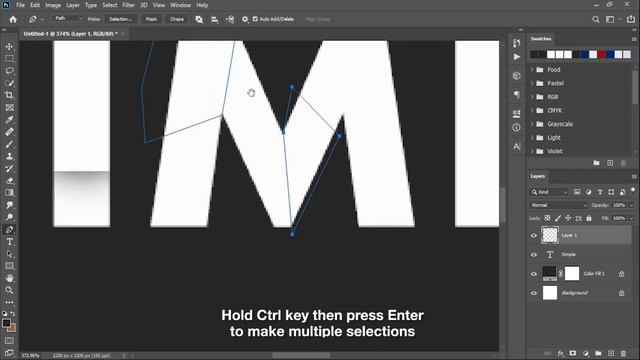Select the Untitled-1 document tab
This screenshot has height=360, width=640.
tap(70, 34)
